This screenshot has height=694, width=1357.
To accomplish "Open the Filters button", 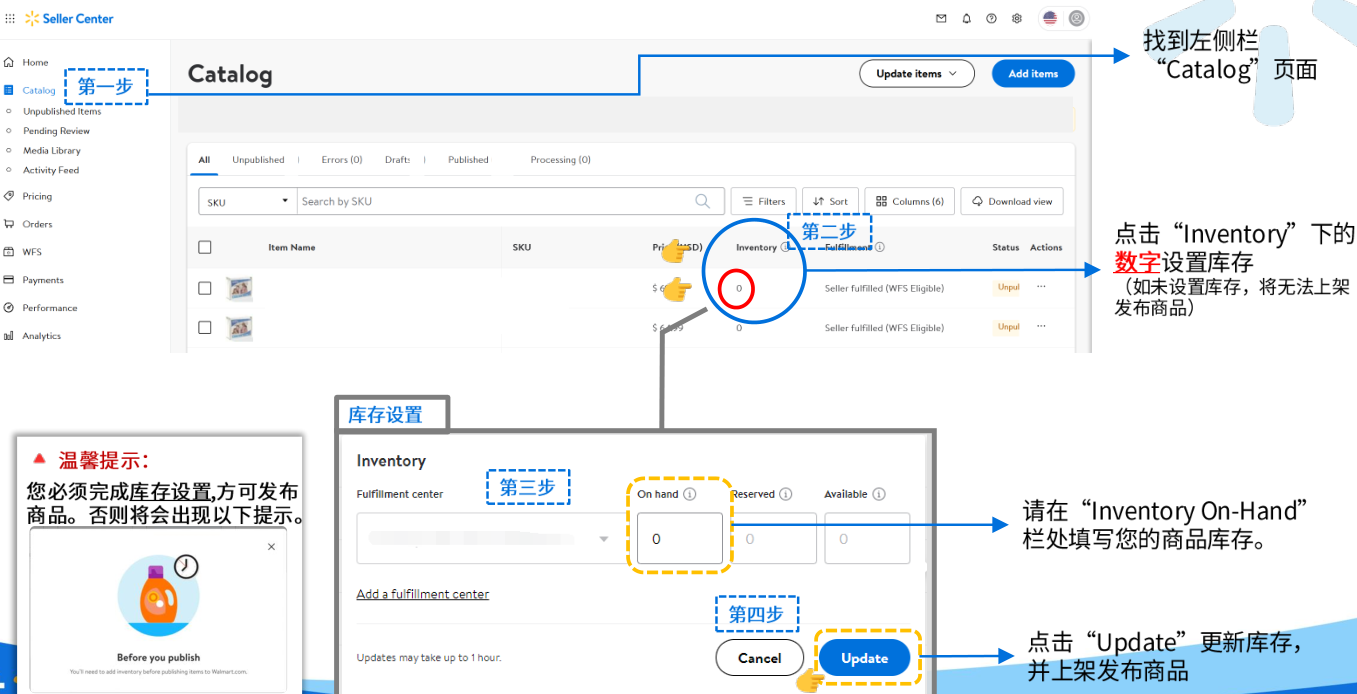I will 763,201.
